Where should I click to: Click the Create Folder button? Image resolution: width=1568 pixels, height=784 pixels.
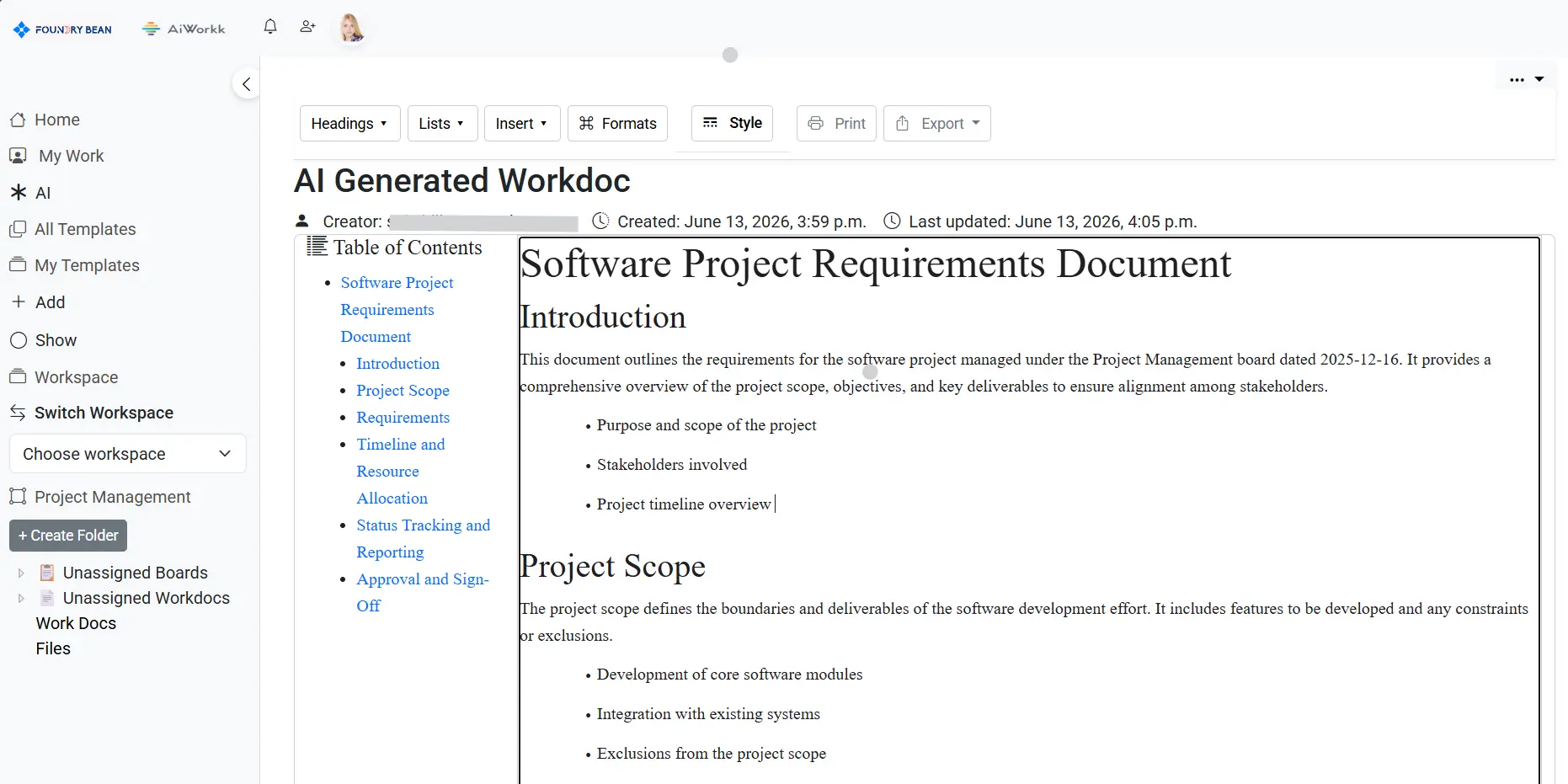point(68,536)
